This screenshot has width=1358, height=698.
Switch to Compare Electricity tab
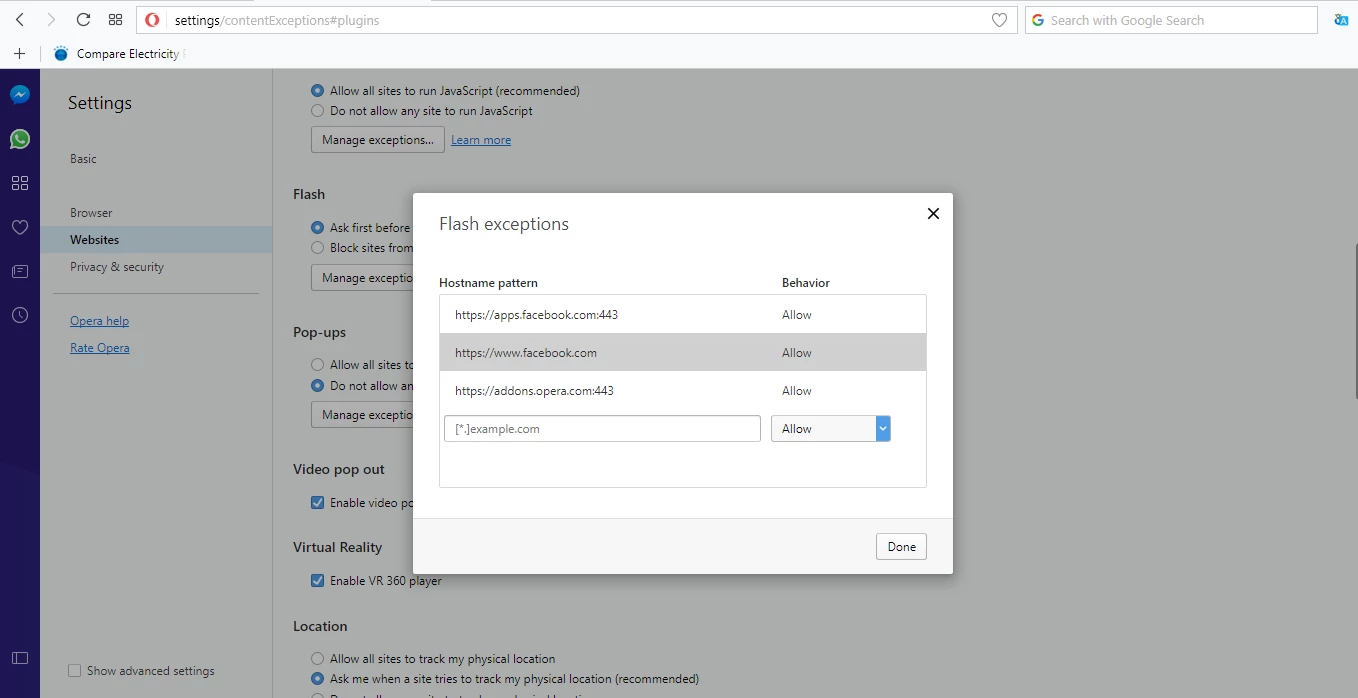coord(119,54)
